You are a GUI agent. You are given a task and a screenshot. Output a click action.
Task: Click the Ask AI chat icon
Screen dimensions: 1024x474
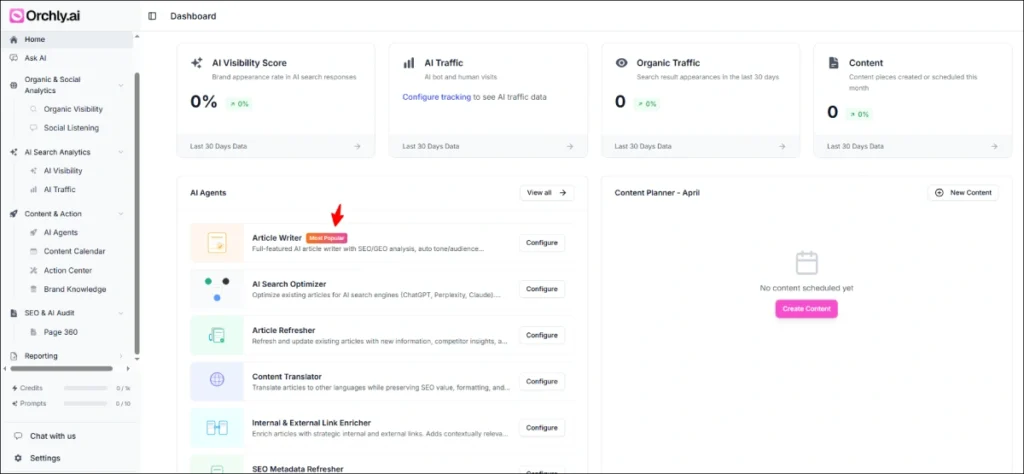tap(14, 57)
